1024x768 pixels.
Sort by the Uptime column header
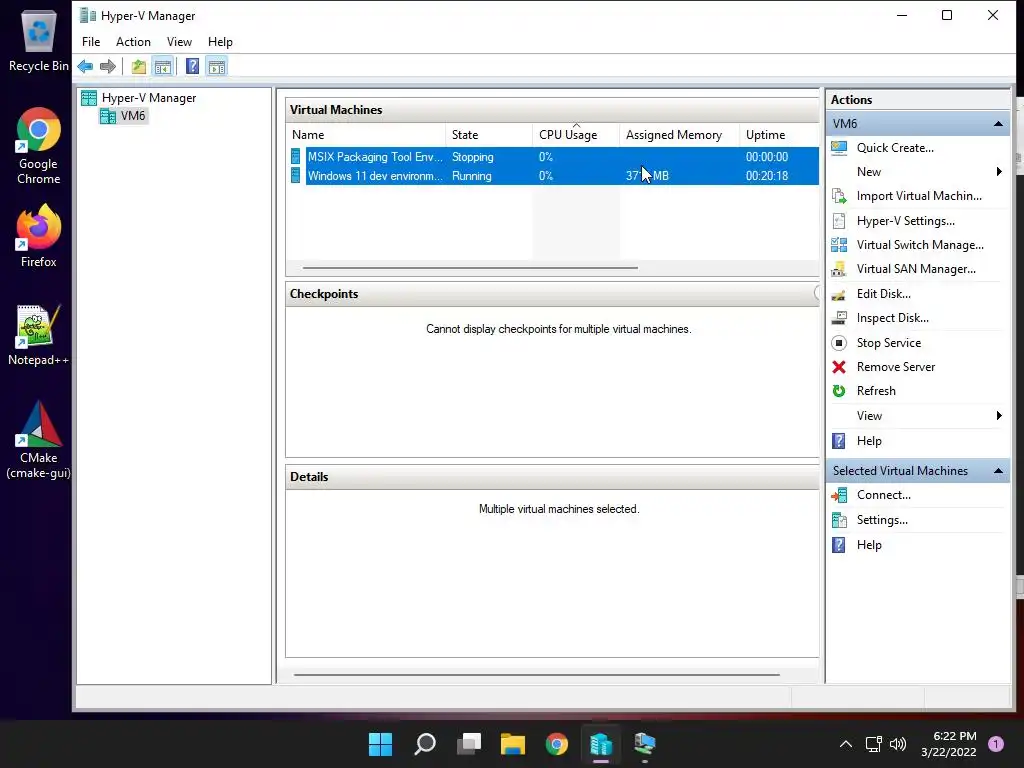point(779,135)
